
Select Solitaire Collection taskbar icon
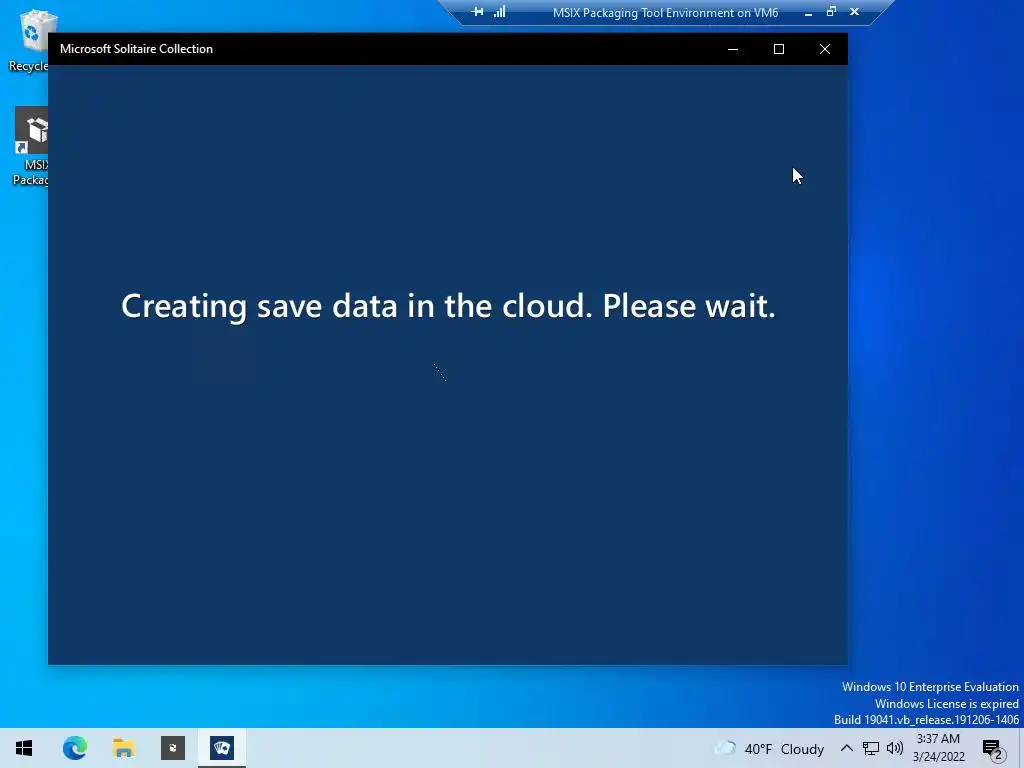click(x=222, y=748)
